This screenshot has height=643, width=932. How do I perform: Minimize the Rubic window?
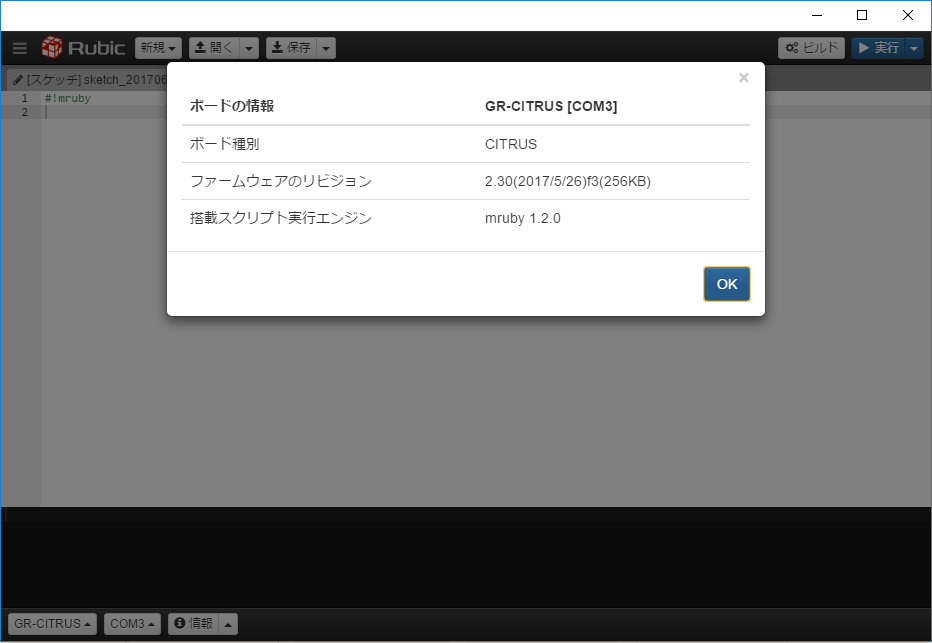(x=817, y=15)
